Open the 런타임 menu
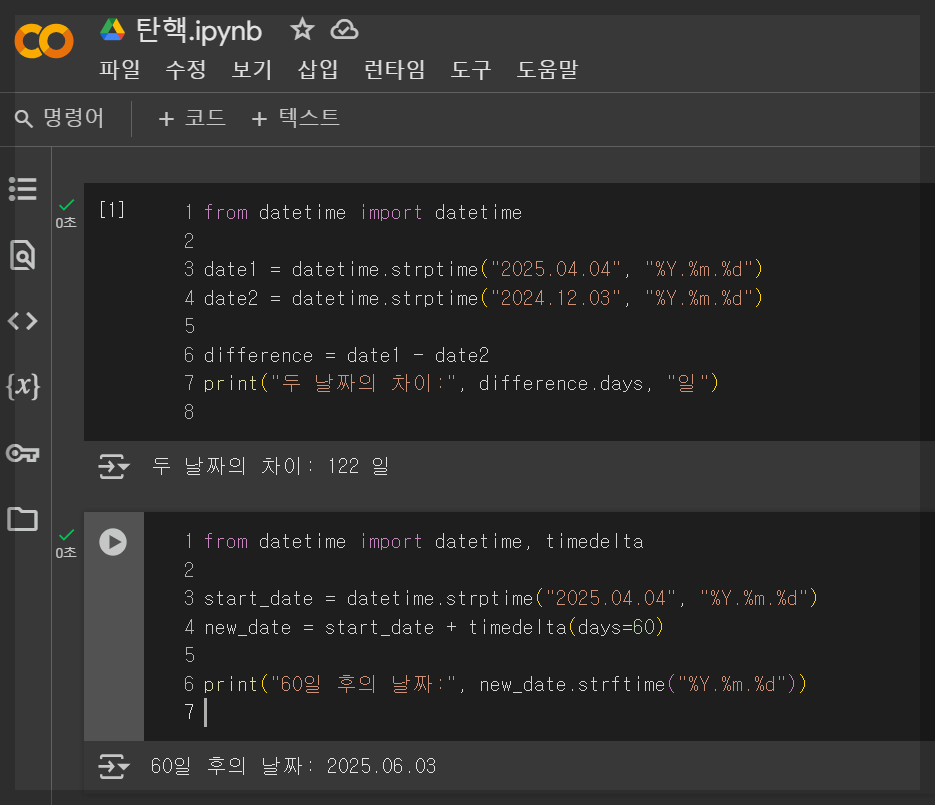 click(394, 69)
